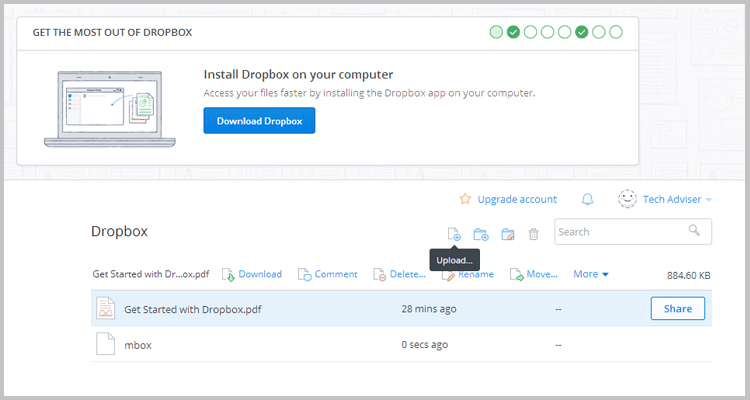Click 'GET THE MOST OUT OF DROPBOX' title
The width and height of the screenshot is (750, 400).
click(112, 33)
